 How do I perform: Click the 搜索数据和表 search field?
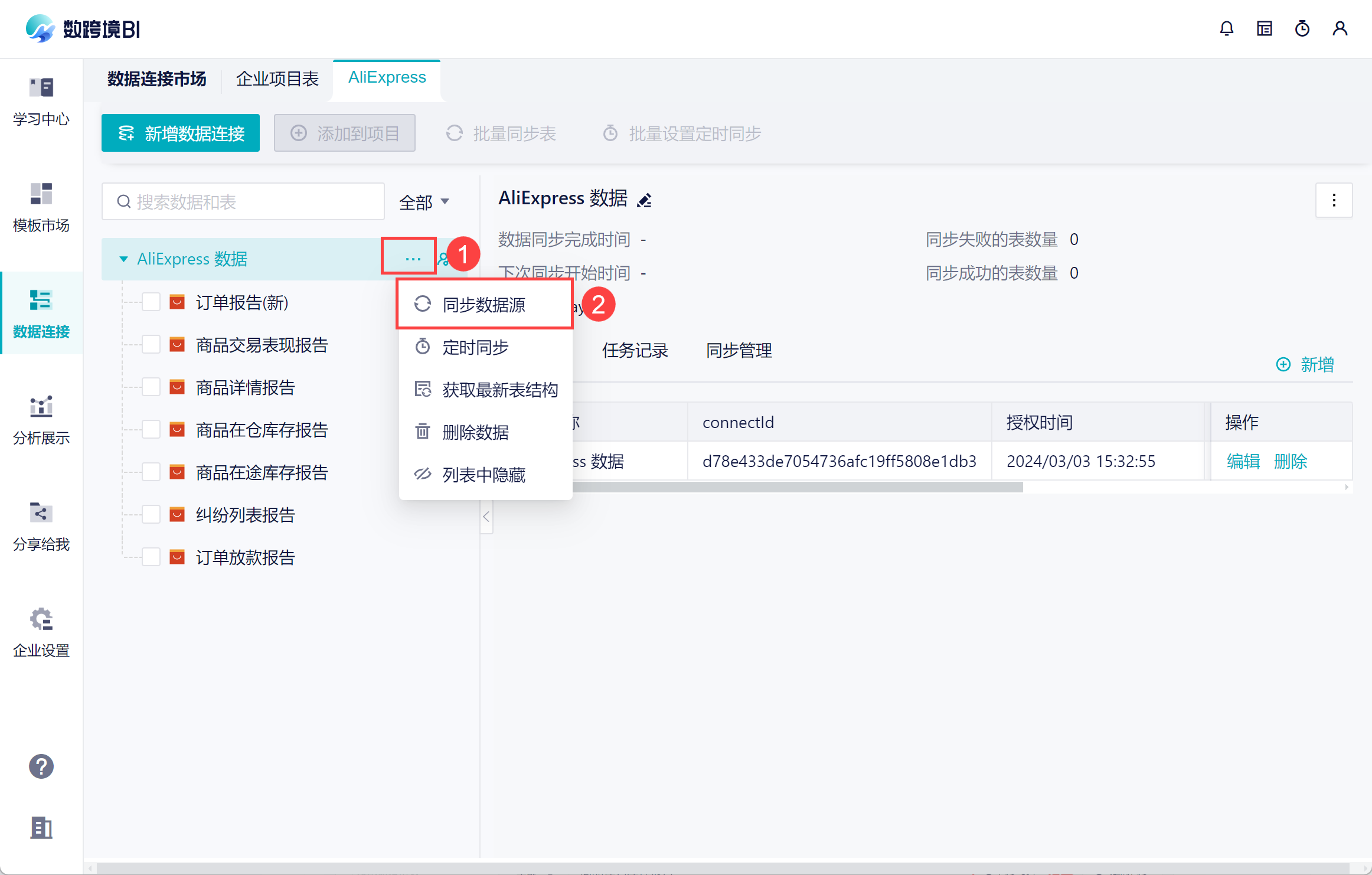coord(243,202)
